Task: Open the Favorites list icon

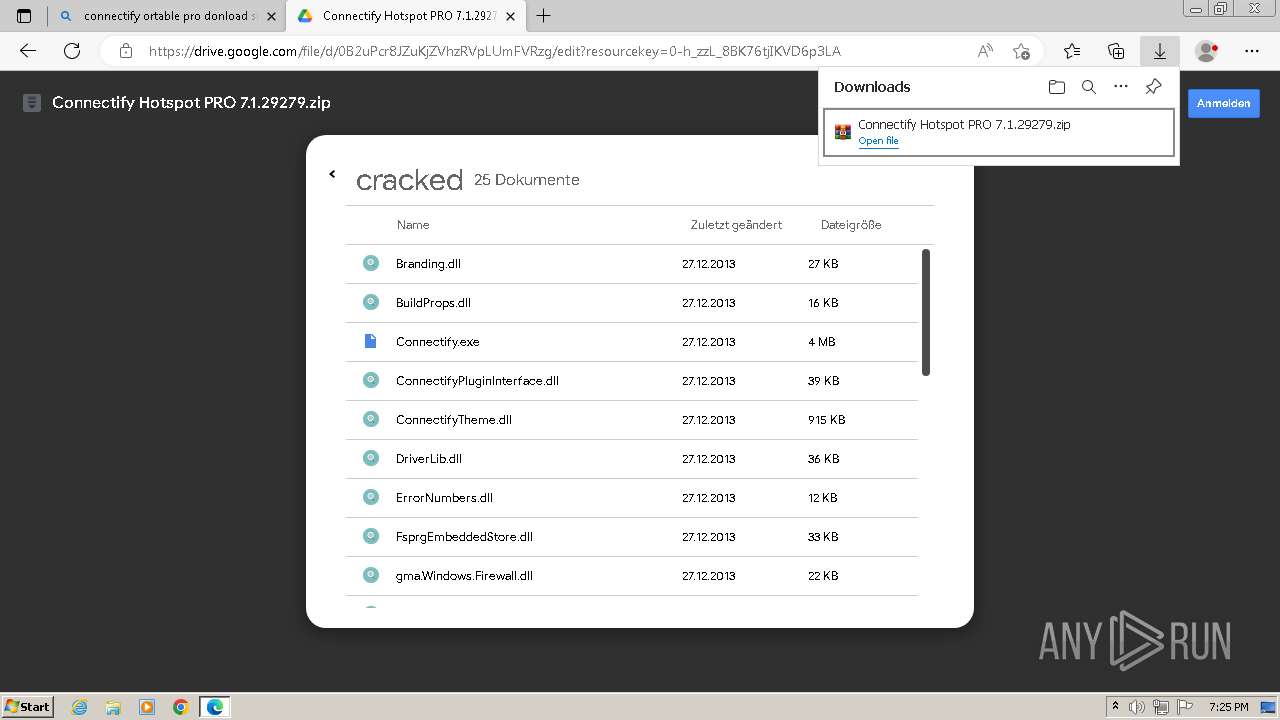Action: [1072, 51]
